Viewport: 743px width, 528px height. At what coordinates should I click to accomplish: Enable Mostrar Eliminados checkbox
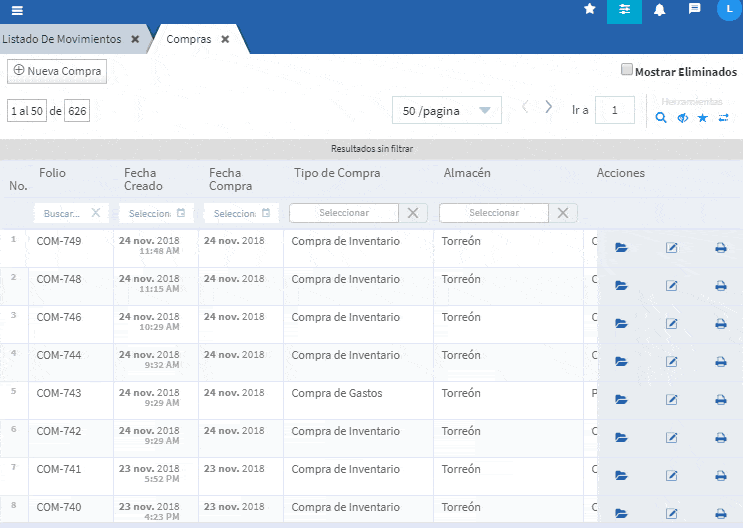tap(626, 70)
